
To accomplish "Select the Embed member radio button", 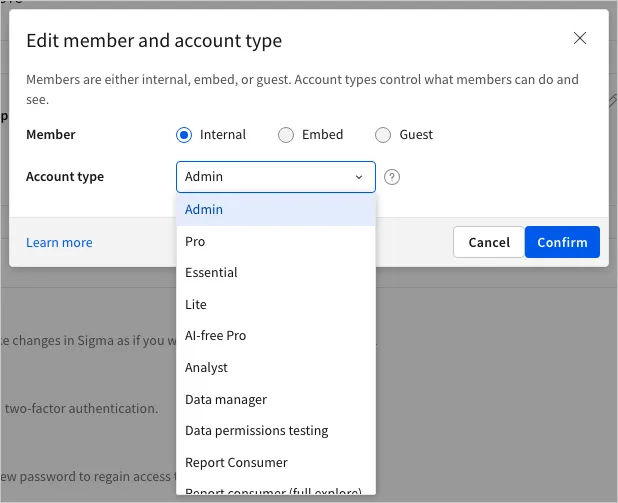I will [286, 135].
